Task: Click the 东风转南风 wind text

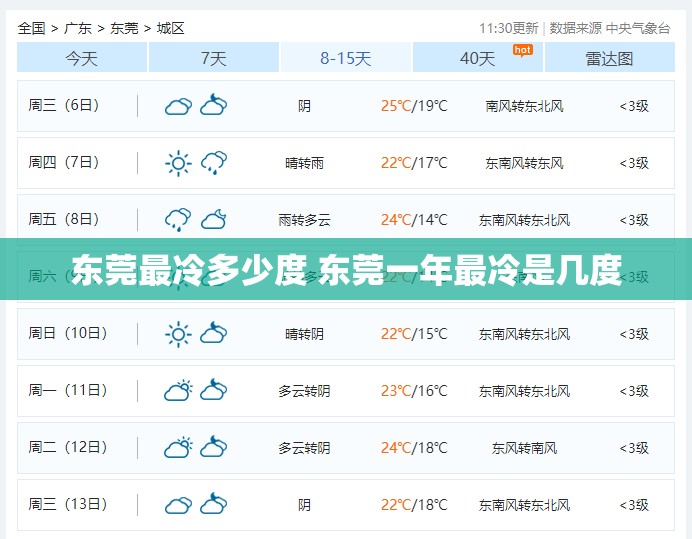Action: [x=524, y=448]
